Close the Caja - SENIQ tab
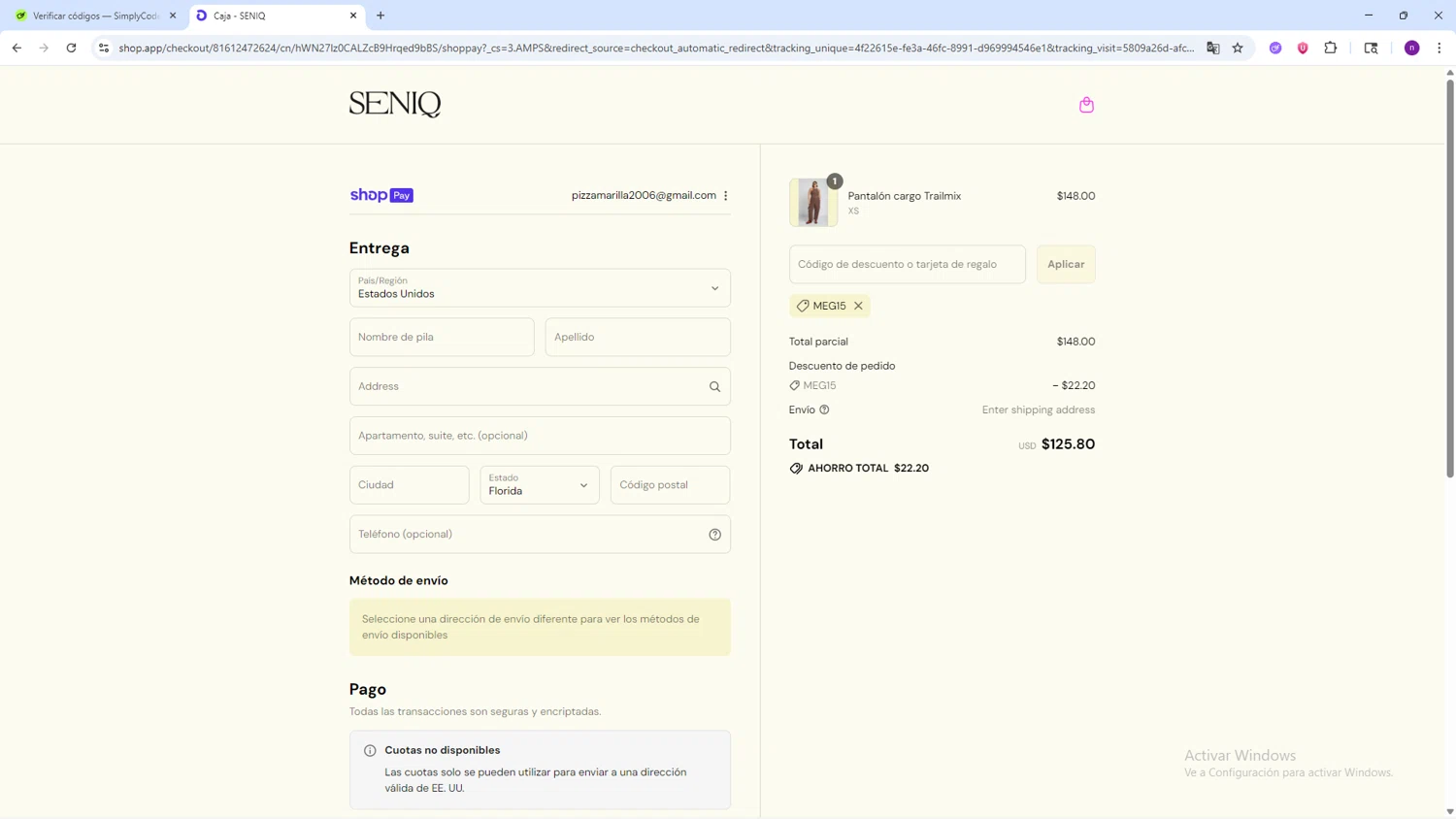 pos(353,16)
